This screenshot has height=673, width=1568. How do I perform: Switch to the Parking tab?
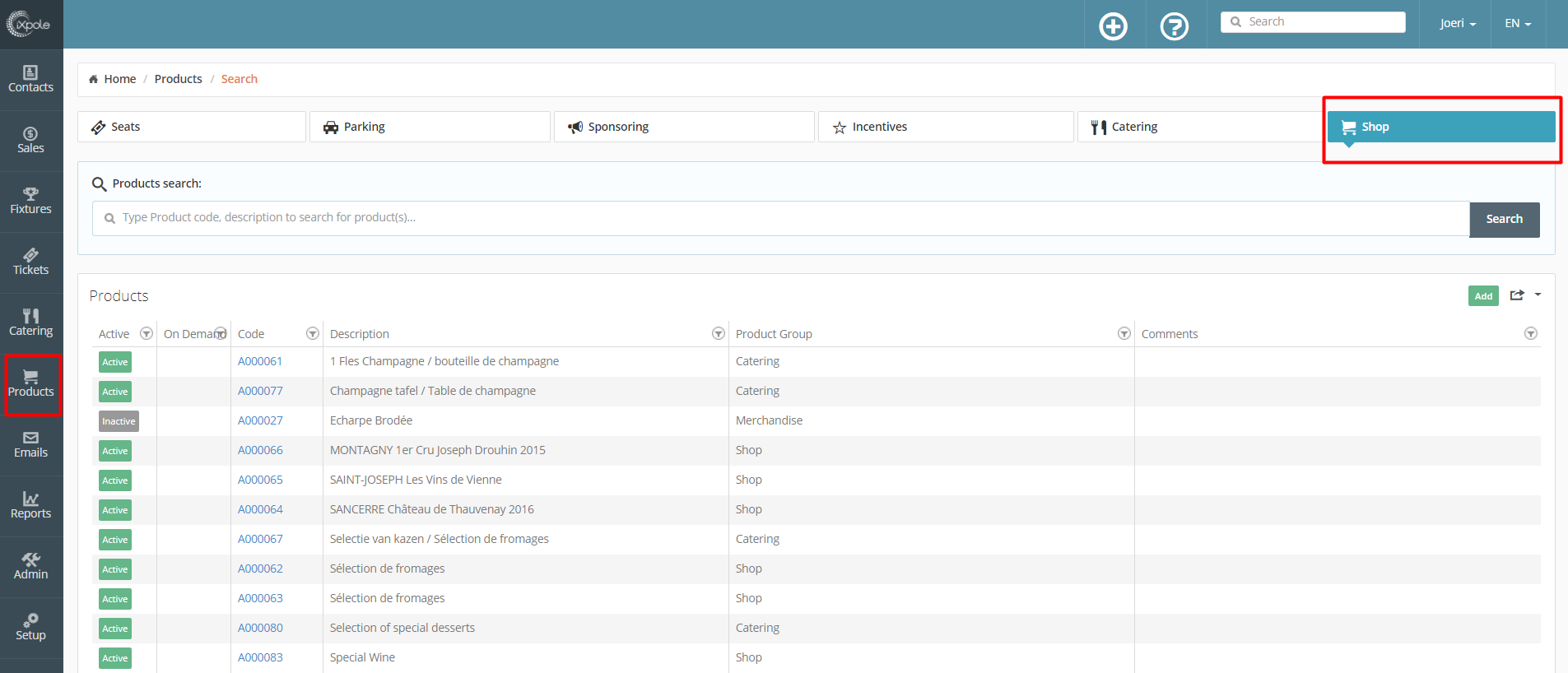[x=430, y=127]
